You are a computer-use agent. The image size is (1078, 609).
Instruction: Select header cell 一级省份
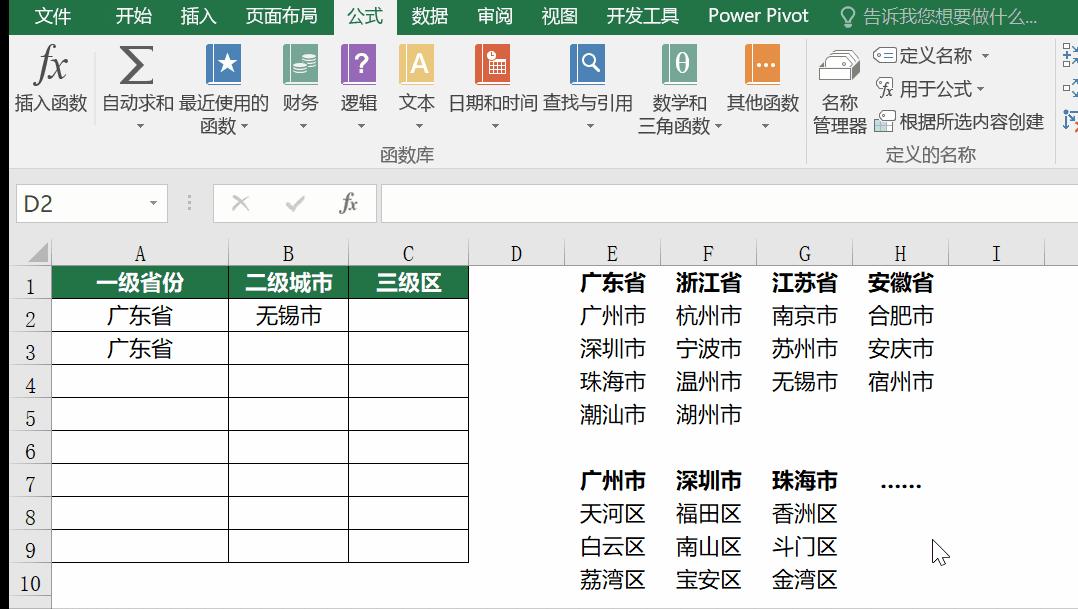(x=140, y=283)
